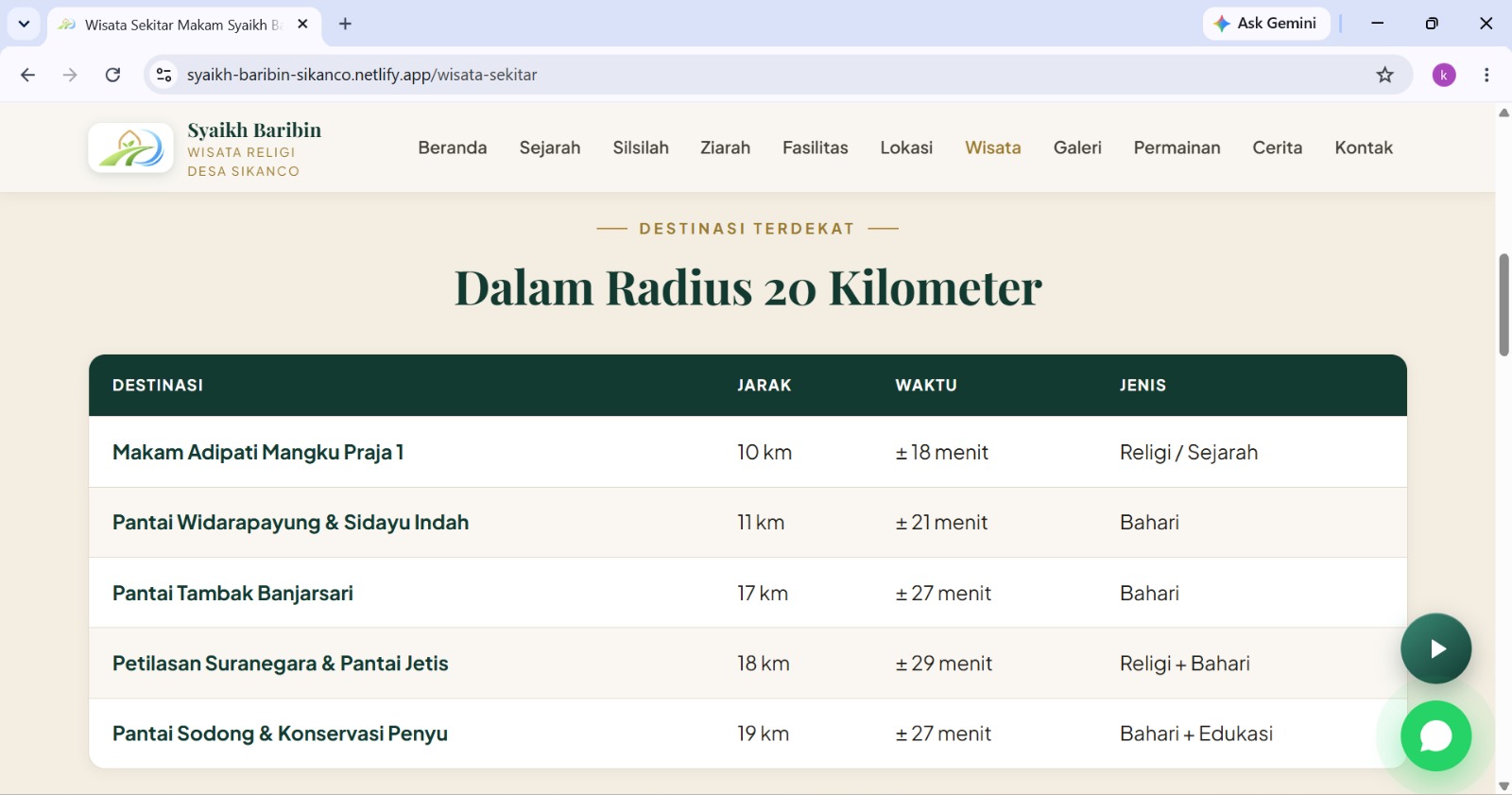The image size is (1512, 795).
Task: Click Makam Adipati Mangku Praja 1
Action: click(x=258, y=452)
